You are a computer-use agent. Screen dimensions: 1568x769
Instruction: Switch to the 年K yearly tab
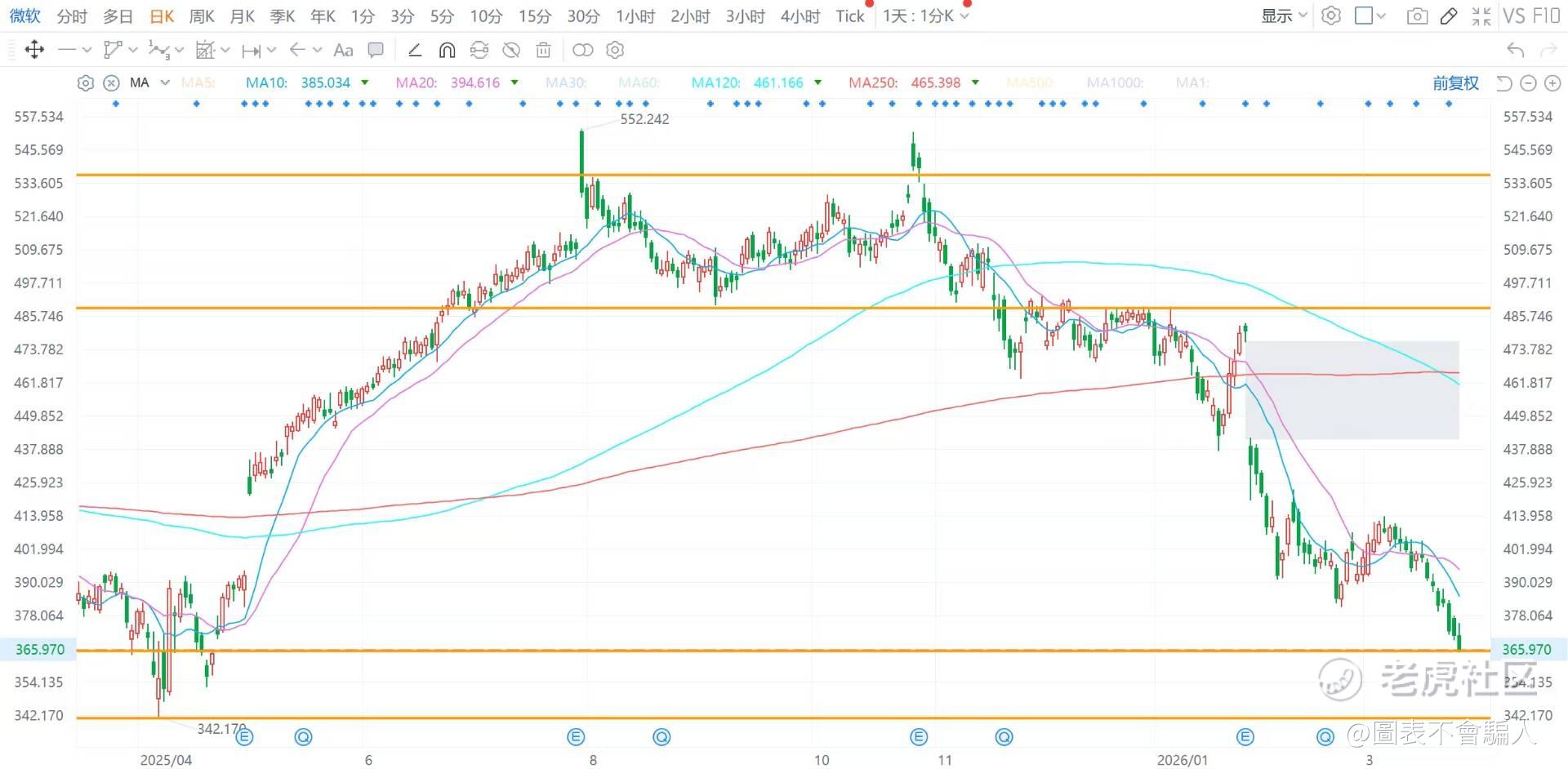pyautogui.click(x=323, y=16)
